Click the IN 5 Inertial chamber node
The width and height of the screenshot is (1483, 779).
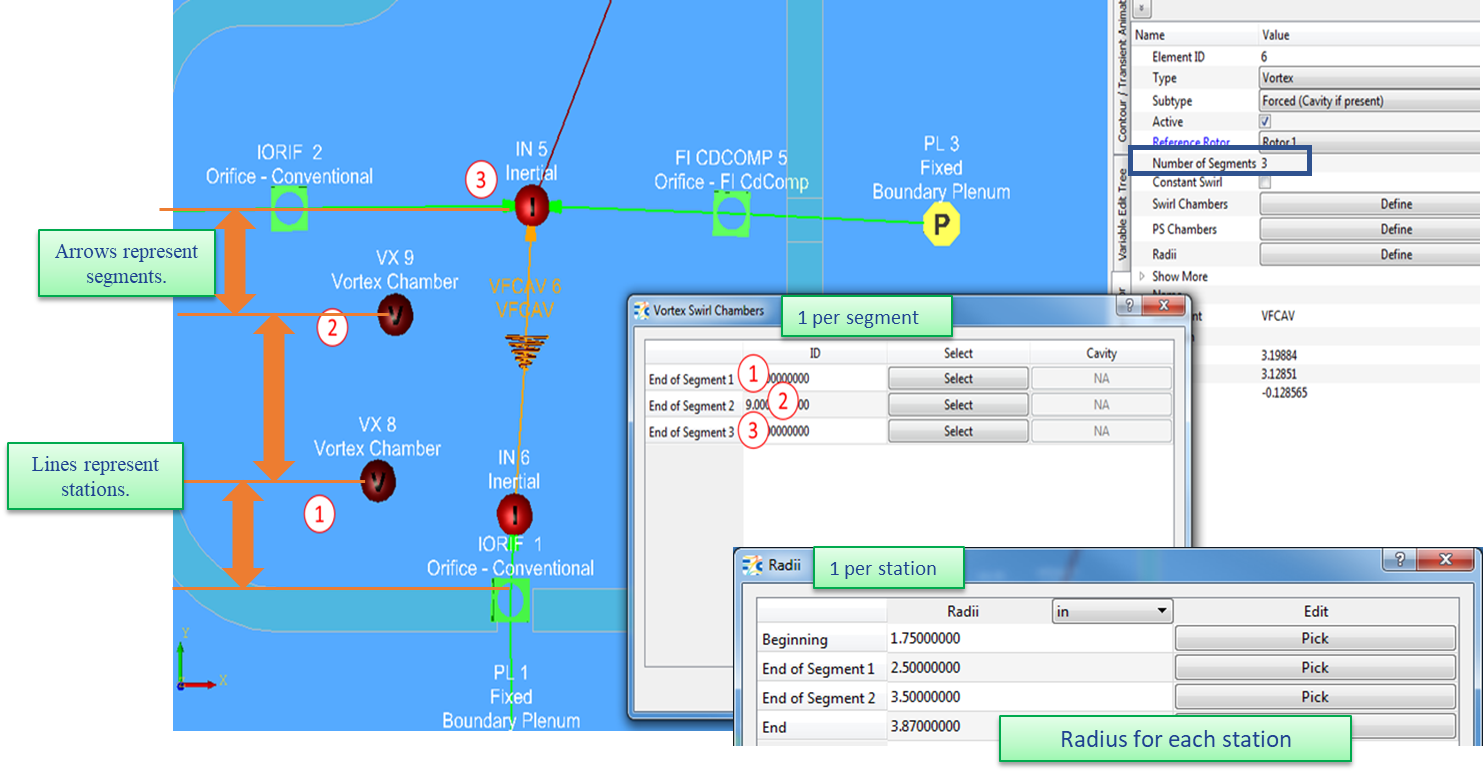[x=532, y=206]
